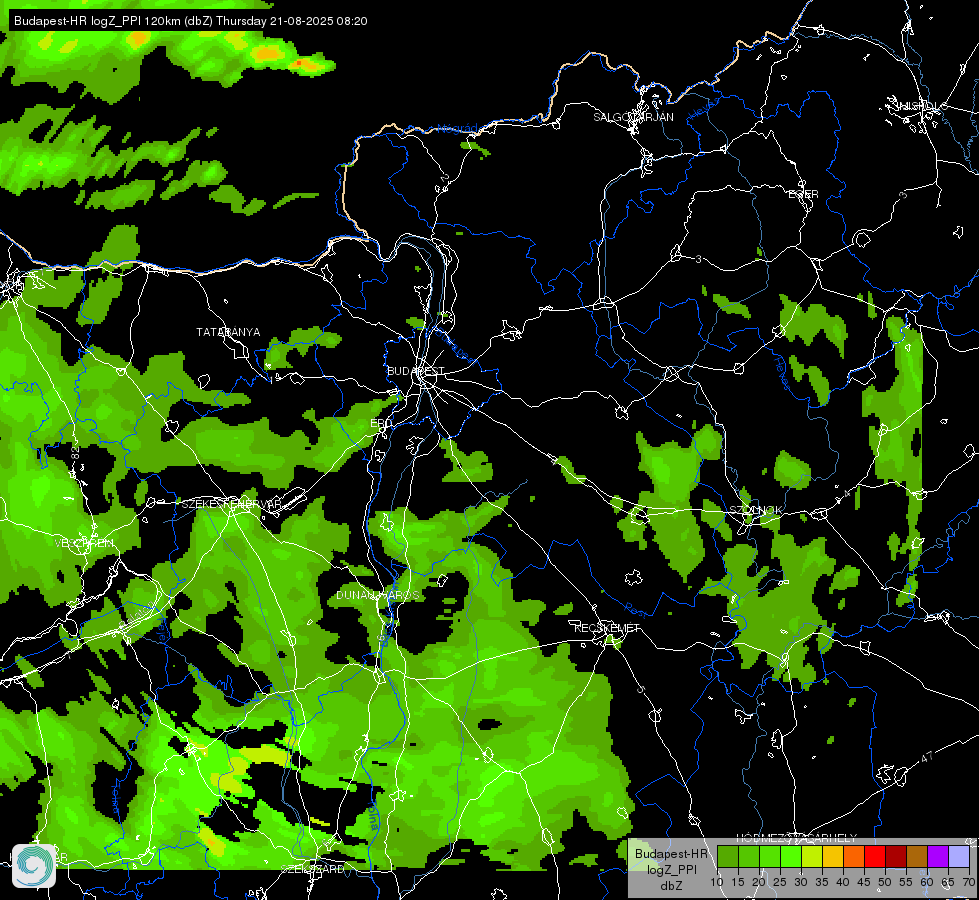Select the 10–15 dBZ dark green swatch
This screenshot has height=900, width=979.
click(727, 856)
